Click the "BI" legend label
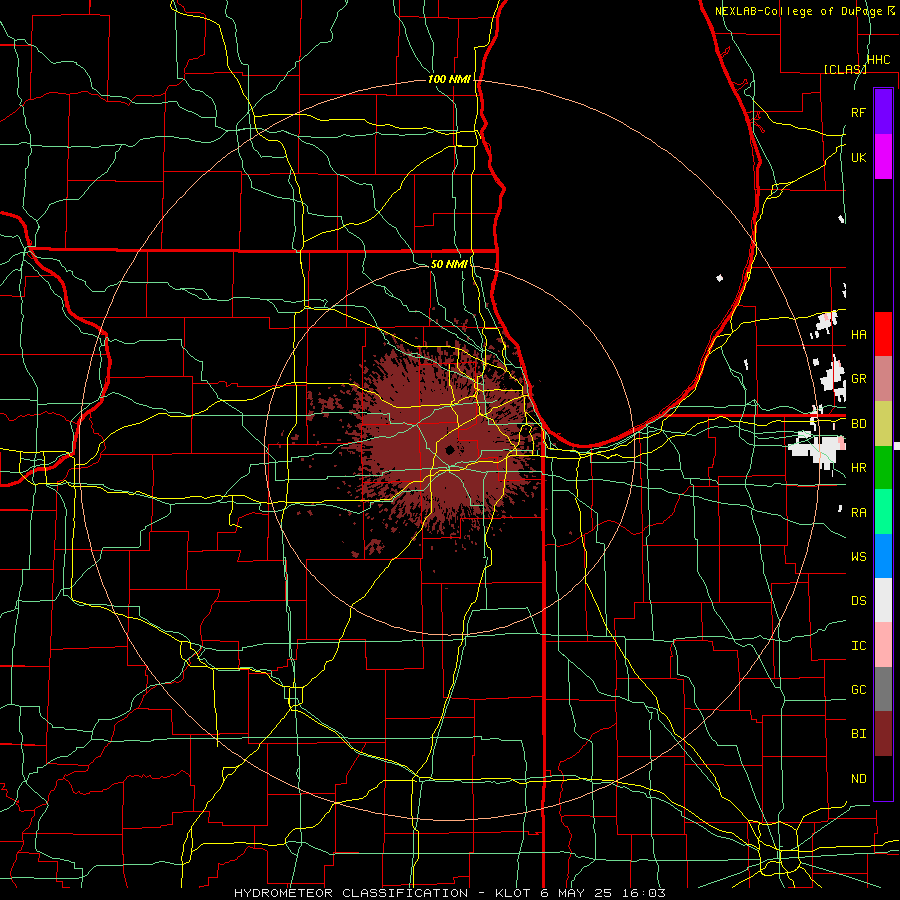 [858, 734]
